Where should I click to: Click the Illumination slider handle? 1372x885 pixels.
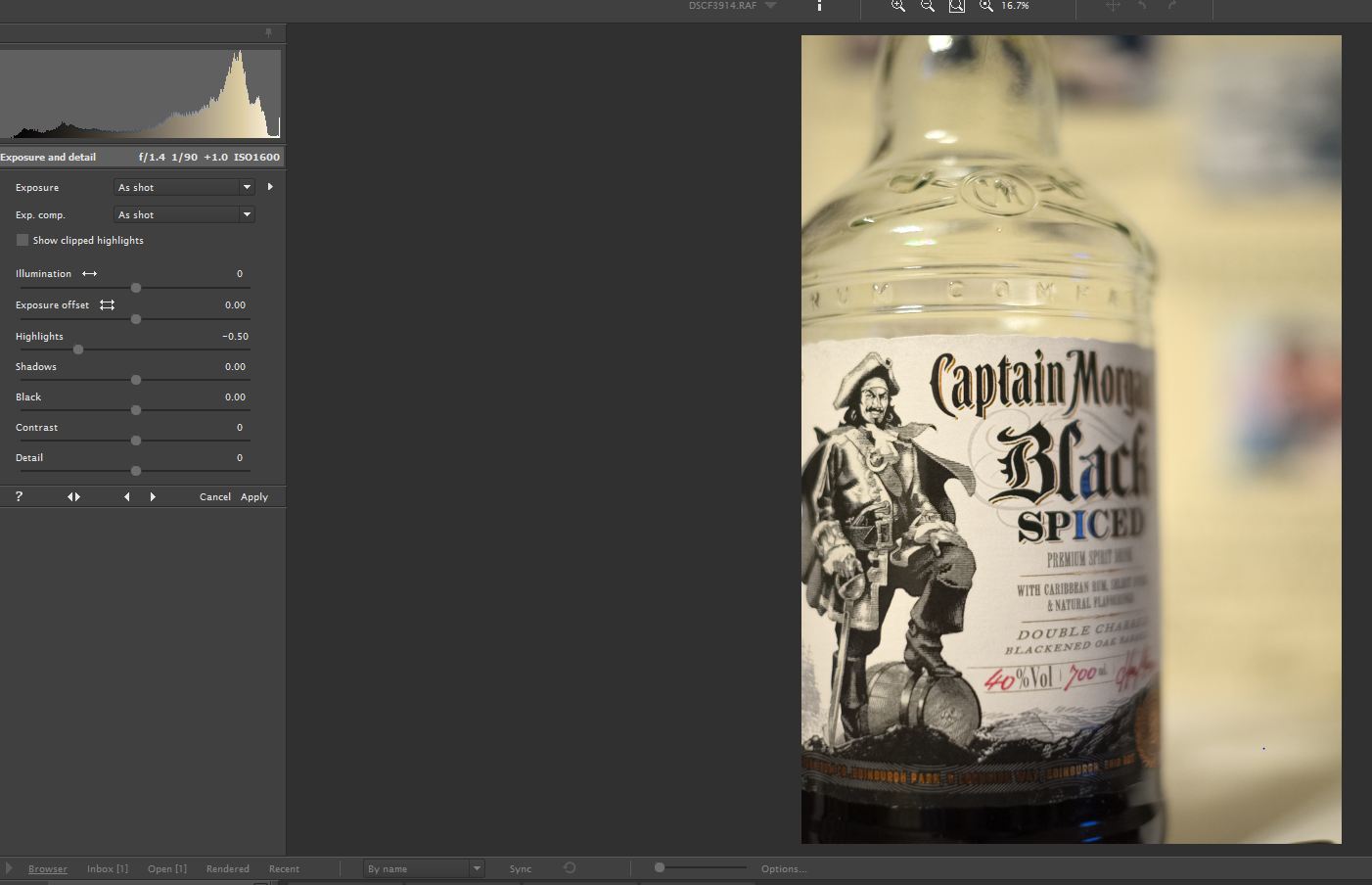(x=136, y=288)
